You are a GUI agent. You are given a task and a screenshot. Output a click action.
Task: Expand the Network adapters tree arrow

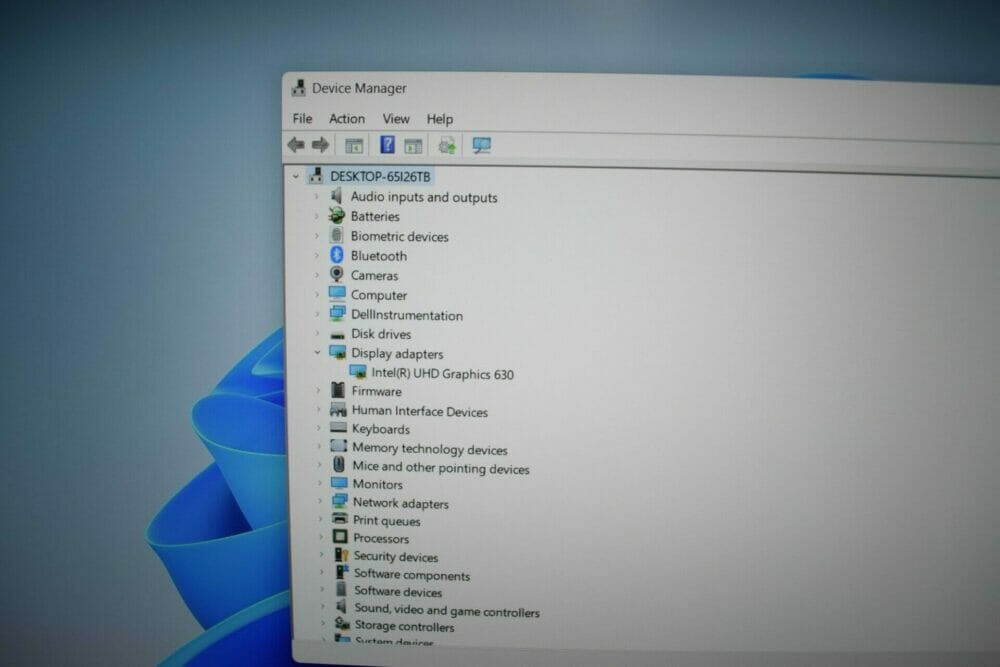[x=320, y=502]
